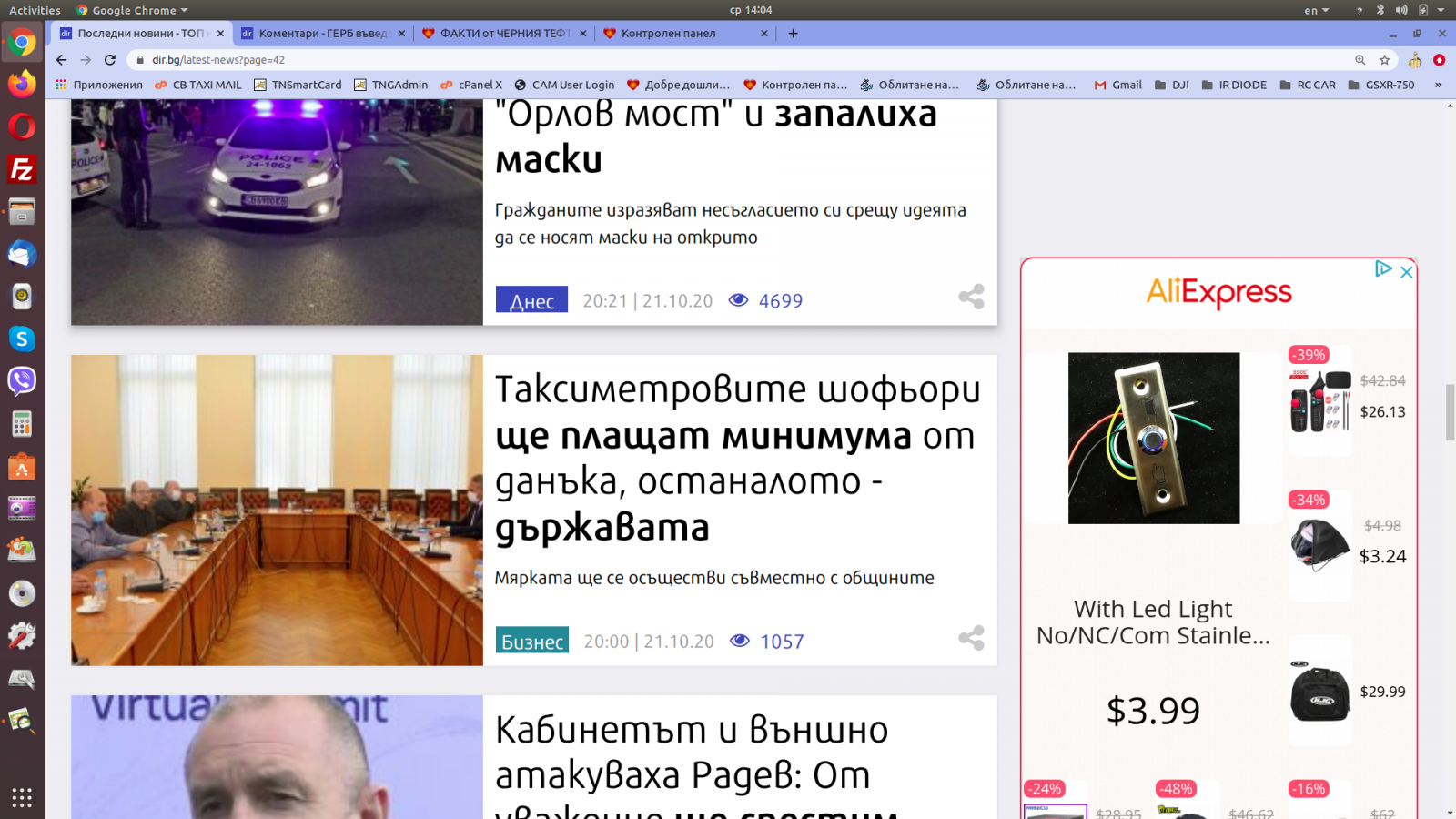Expand hidden bookmarks with chevron
This screenshot has height=819, width=1456.
coord(1438,85)
